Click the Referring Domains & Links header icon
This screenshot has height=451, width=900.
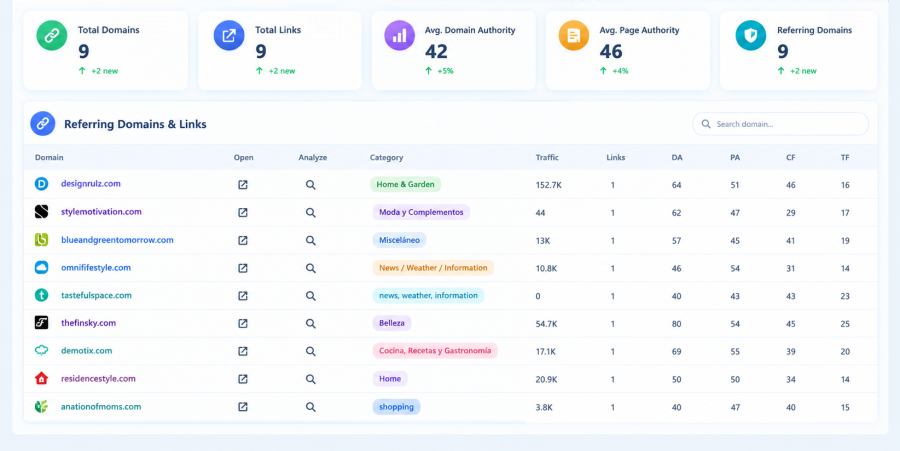[42, 123]
